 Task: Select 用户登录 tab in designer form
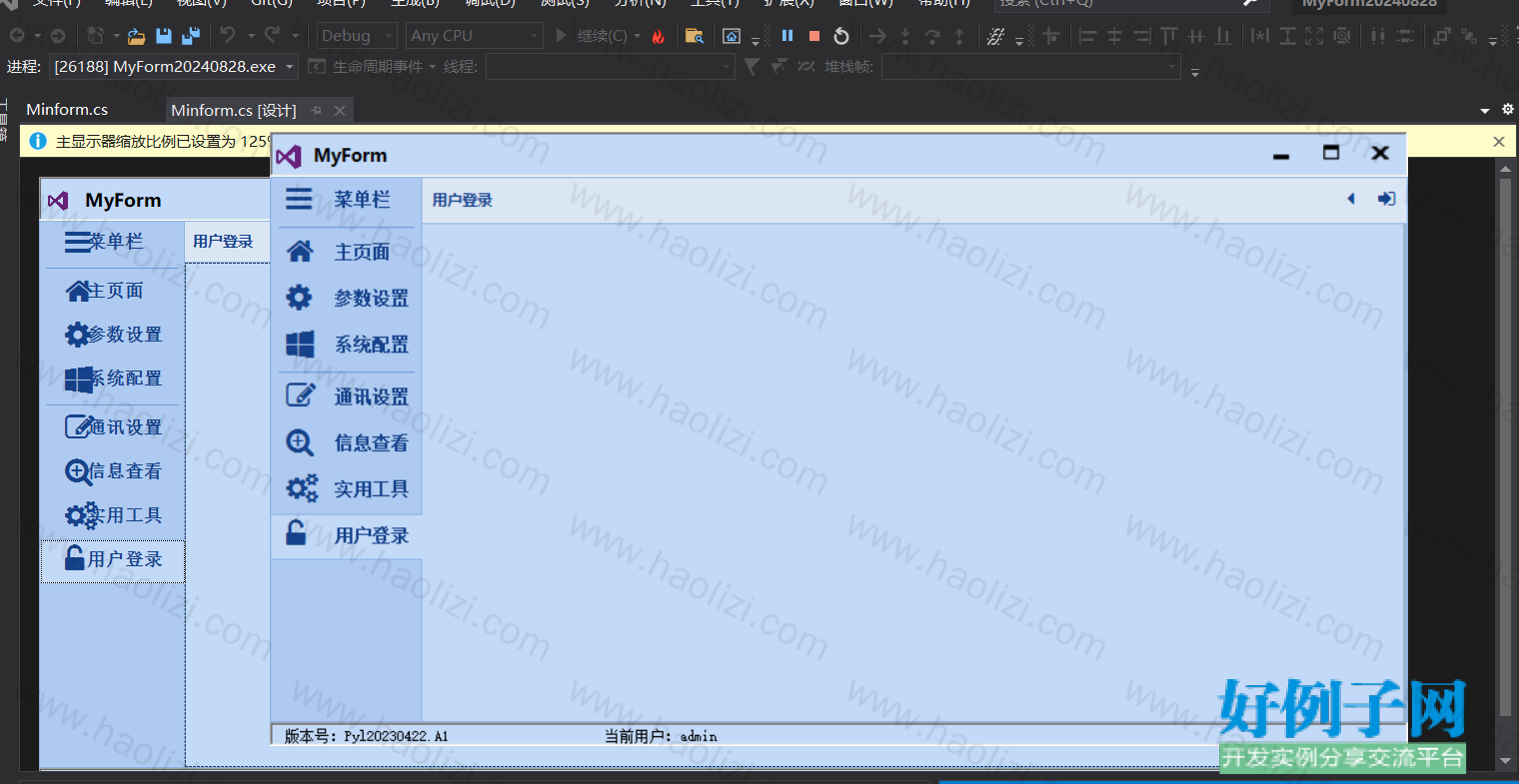click(224, 242)
